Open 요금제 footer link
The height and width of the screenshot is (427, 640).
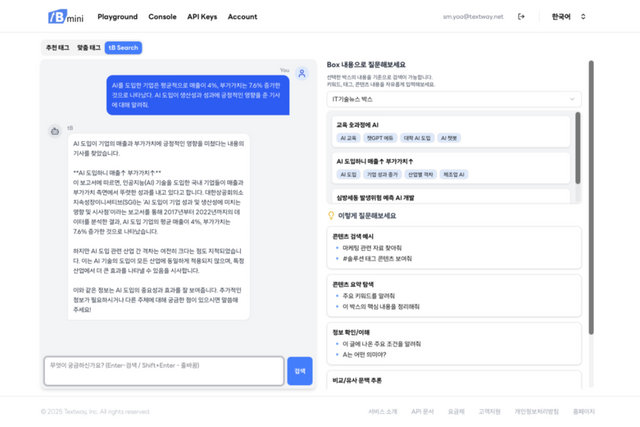tap(456, 411)
